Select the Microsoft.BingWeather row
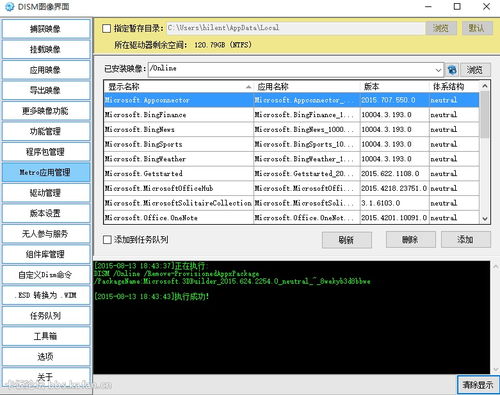Viewport: 500px width, 395px height. coord(291,159)
